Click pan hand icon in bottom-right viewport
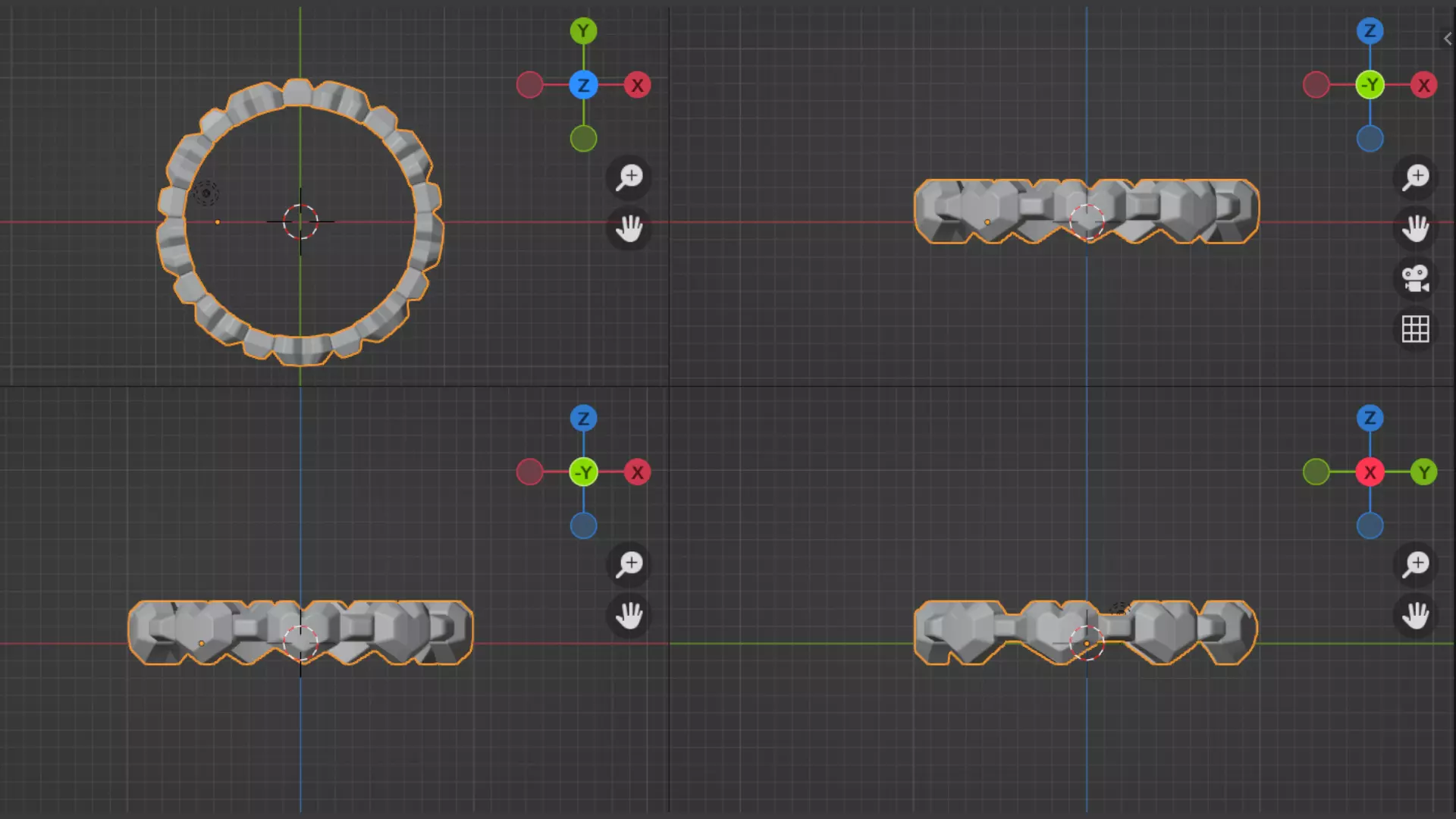 (x=1416, y=615)
